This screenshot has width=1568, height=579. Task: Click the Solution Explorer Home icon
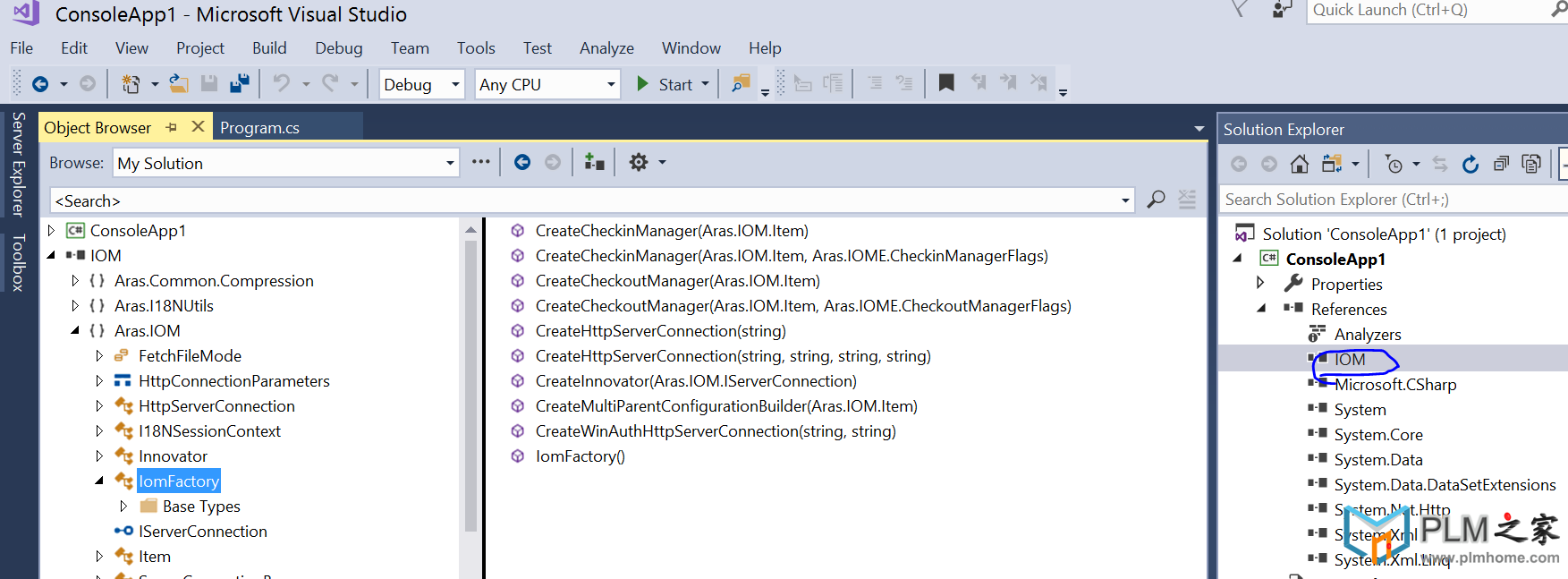(x=1300, y=164)
